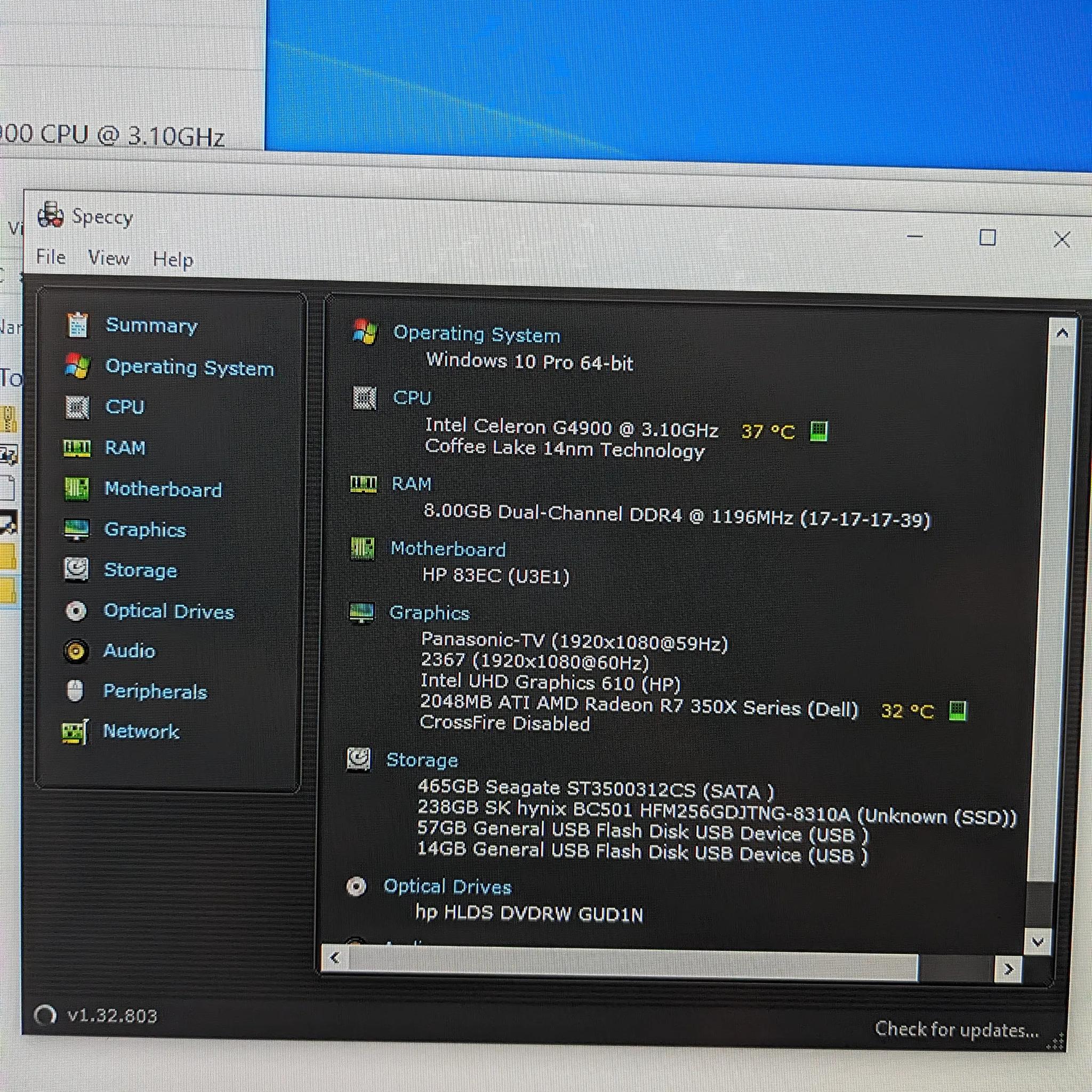This screenshot has height=1092, width=1092.
Task: Open the View menu
Action: point(109,258)
